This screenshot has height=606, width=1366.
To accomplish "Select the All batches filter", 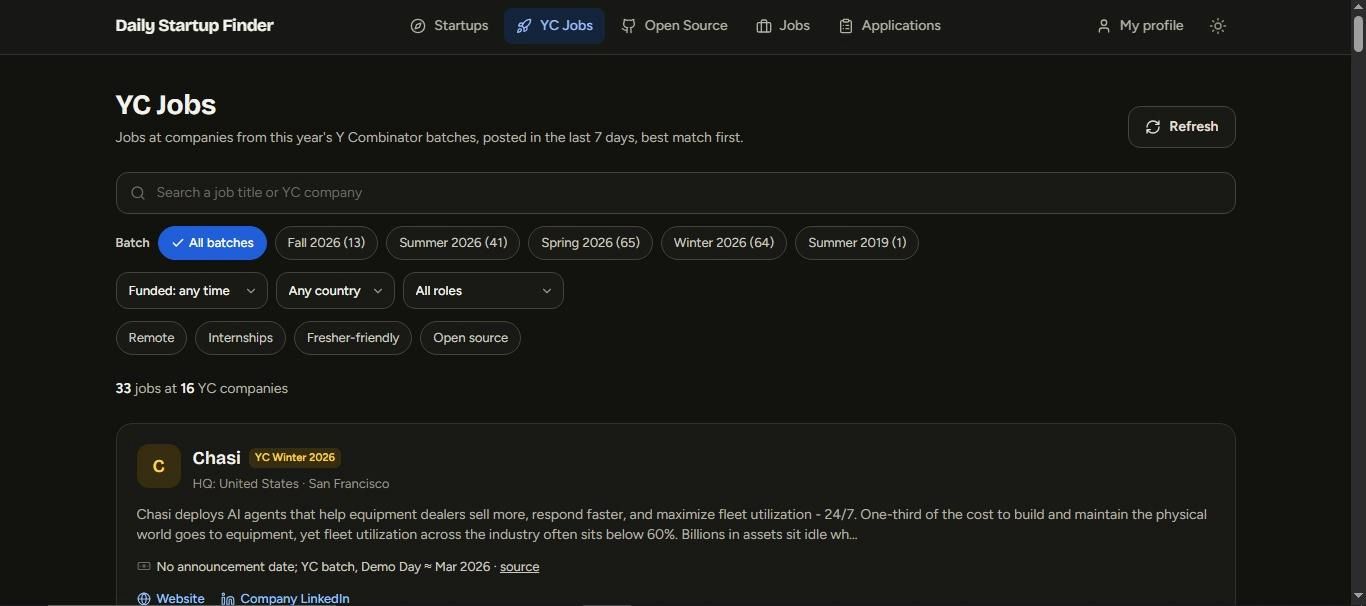I will click(212, 243).
